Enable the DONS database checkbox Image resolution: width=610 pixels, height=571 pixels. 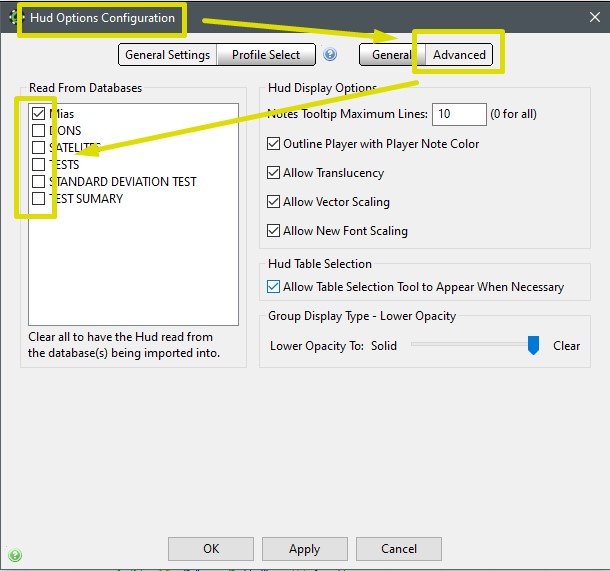(x=38, y=131)
